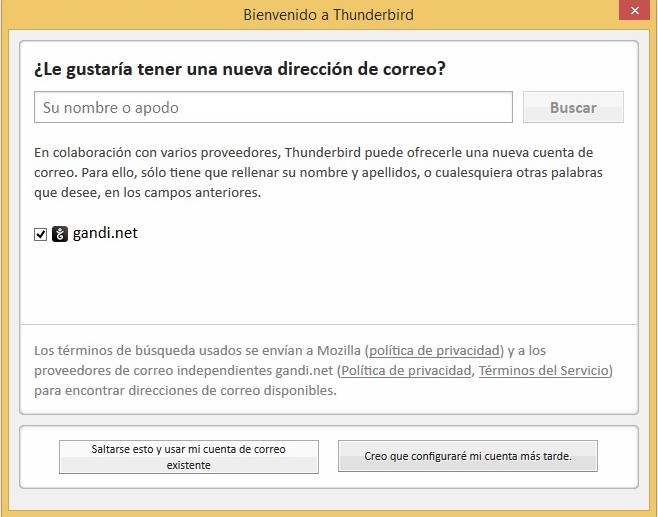This screenshot has height=517, width=658.
Task: Focus the "Su nombre o apodo" text field
Action: pyautogui.click(x=273, y=107)
